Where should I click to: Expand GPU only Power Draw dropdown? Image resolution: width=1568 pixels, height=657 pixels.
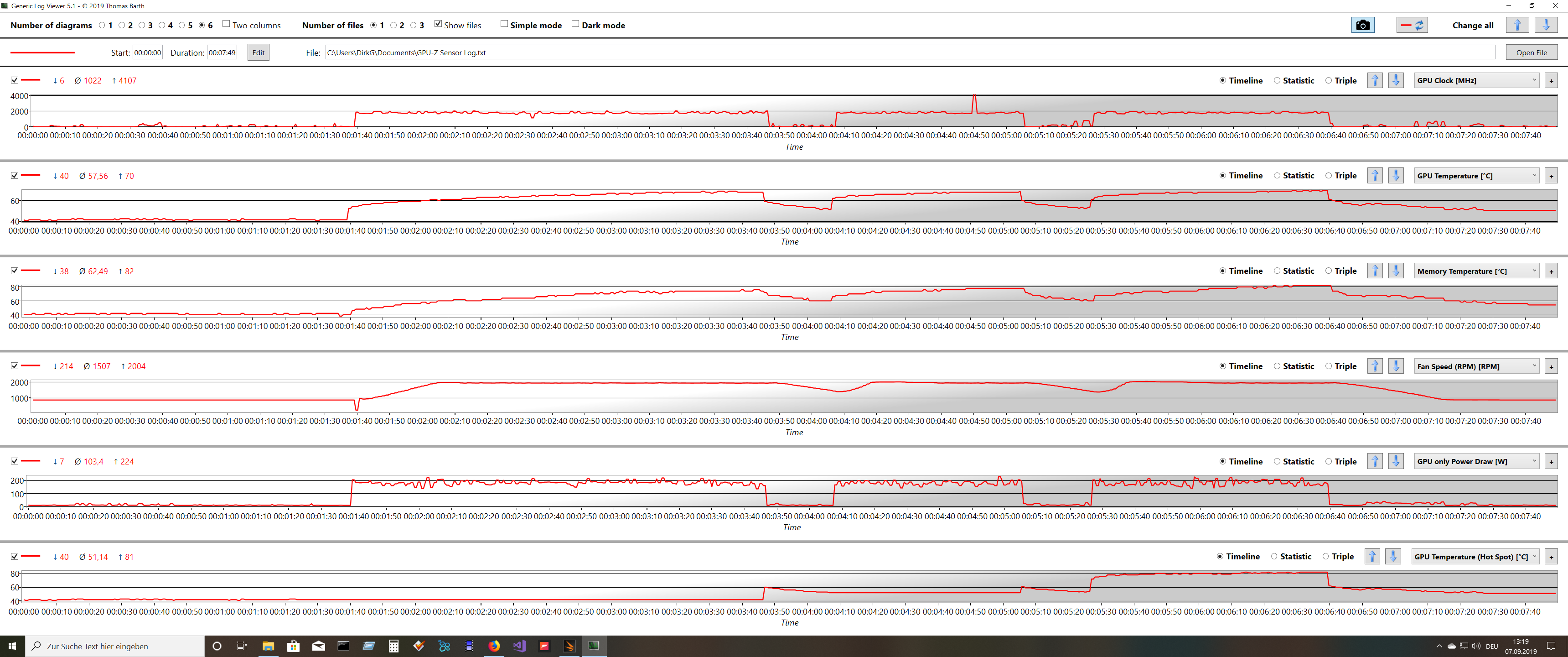pyautogui.click(x=1475, y=462)
